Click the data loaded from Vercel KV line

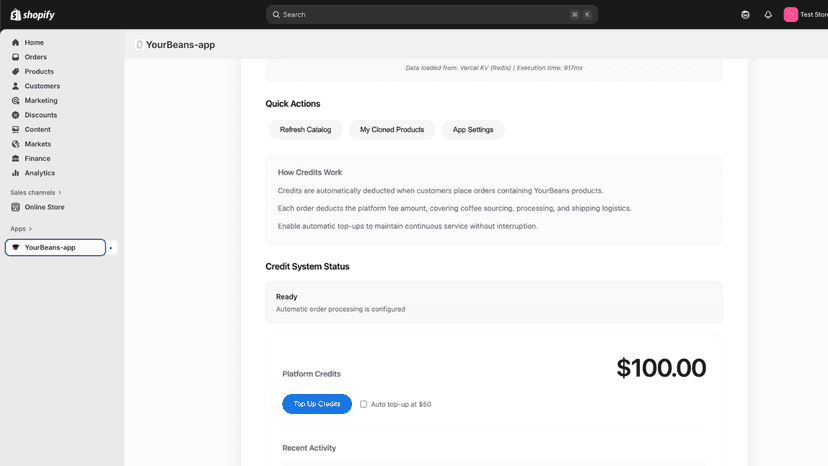[494, 68]
